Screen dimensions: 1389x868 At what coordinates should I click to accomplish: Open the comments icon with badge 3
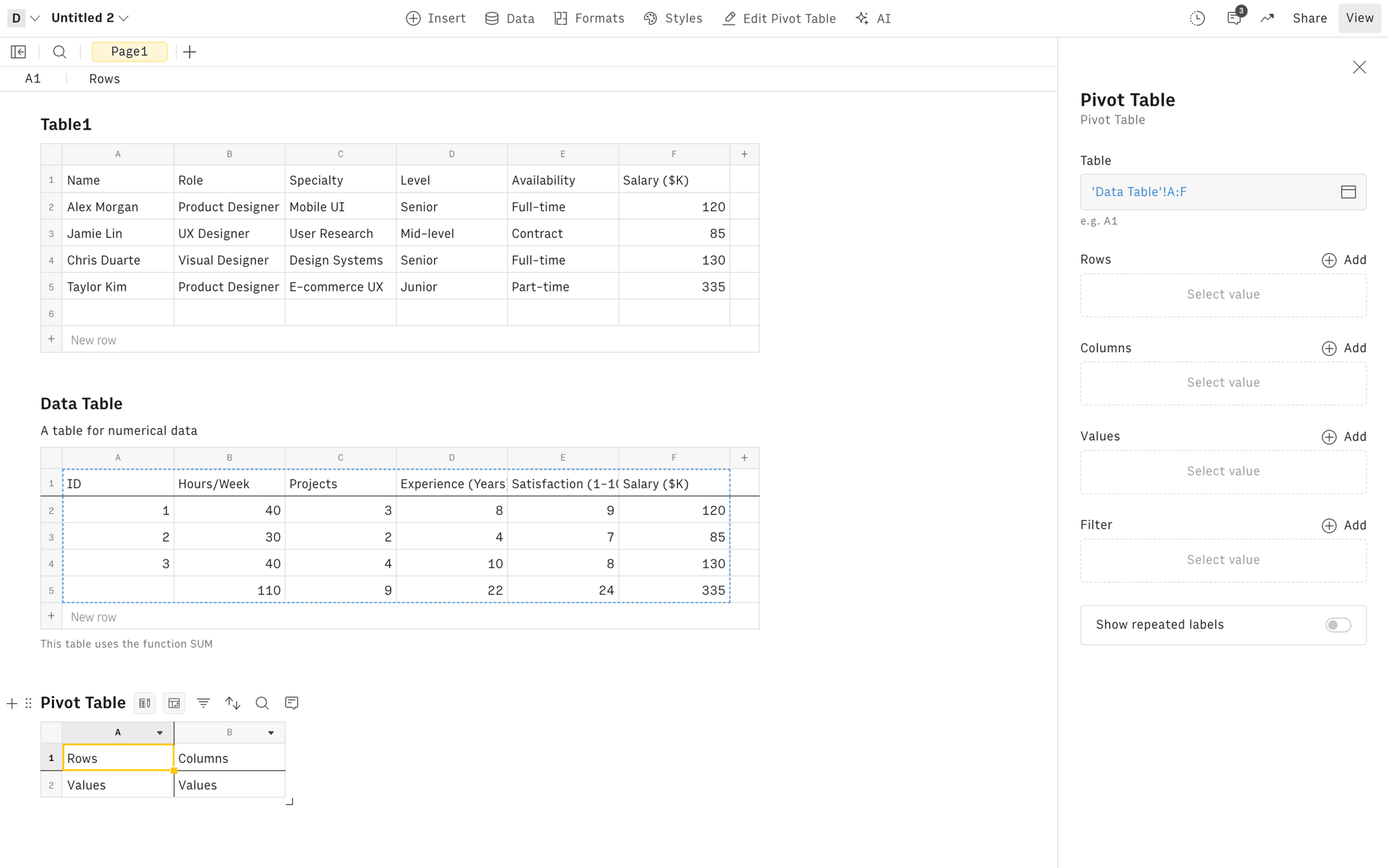point(1234,19)
